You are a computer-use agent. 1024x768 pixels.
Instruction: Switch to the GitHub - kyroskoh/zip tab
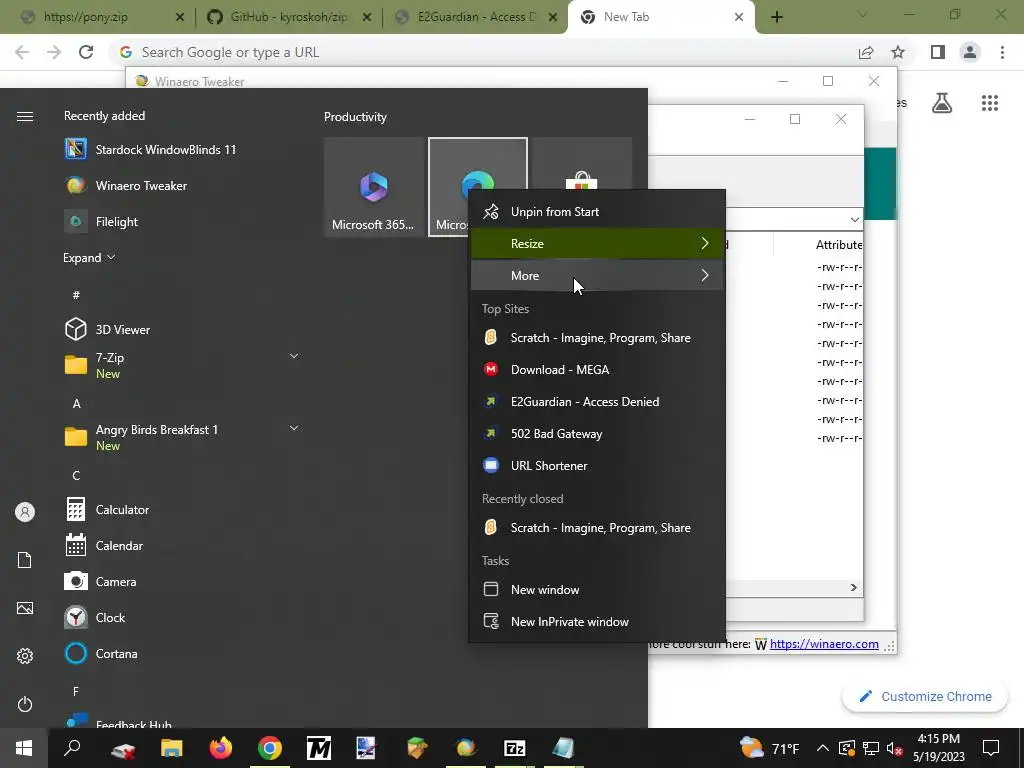(x=287, y=17)
